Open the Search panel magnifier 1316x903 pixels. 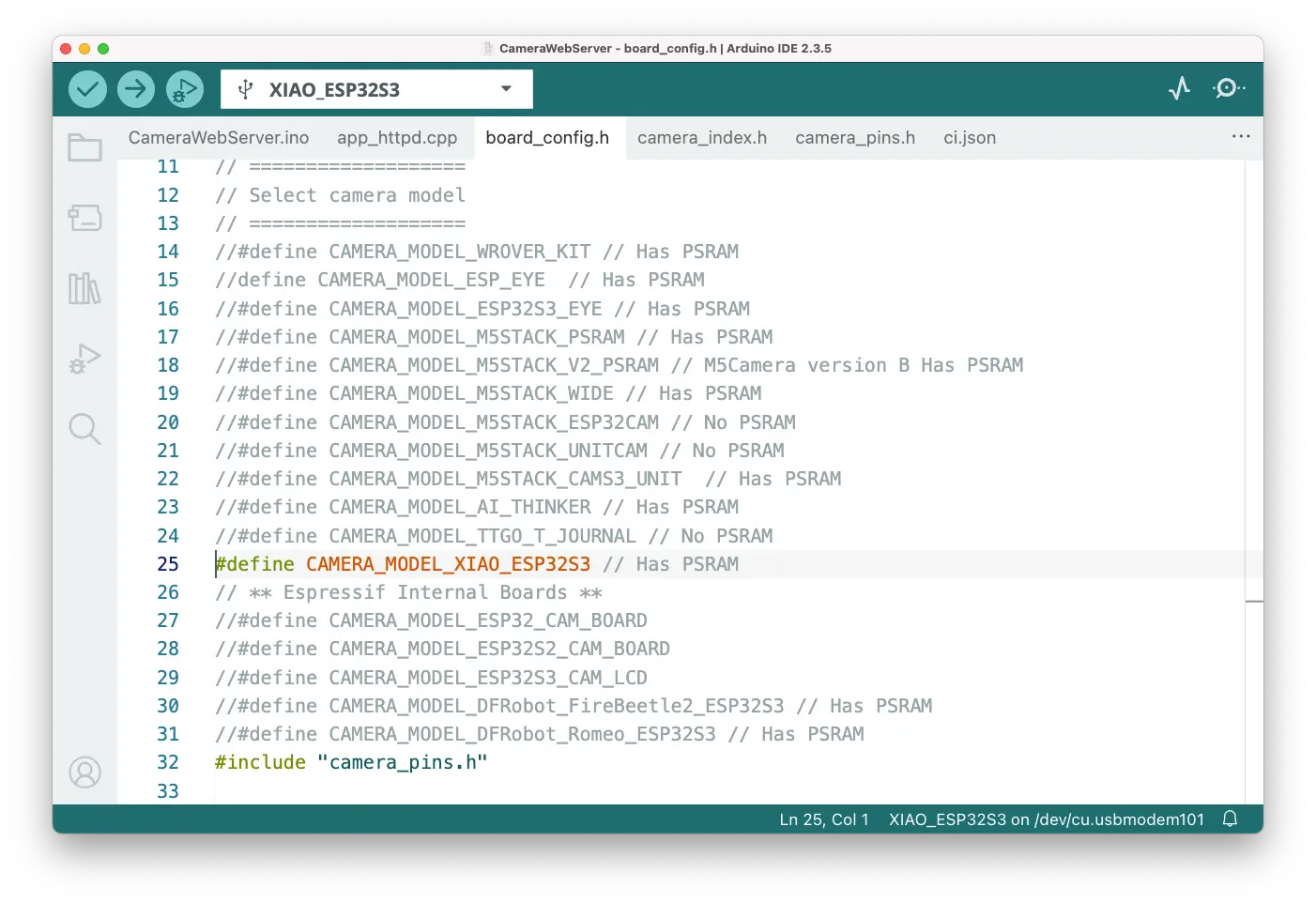tap(84, 429)
